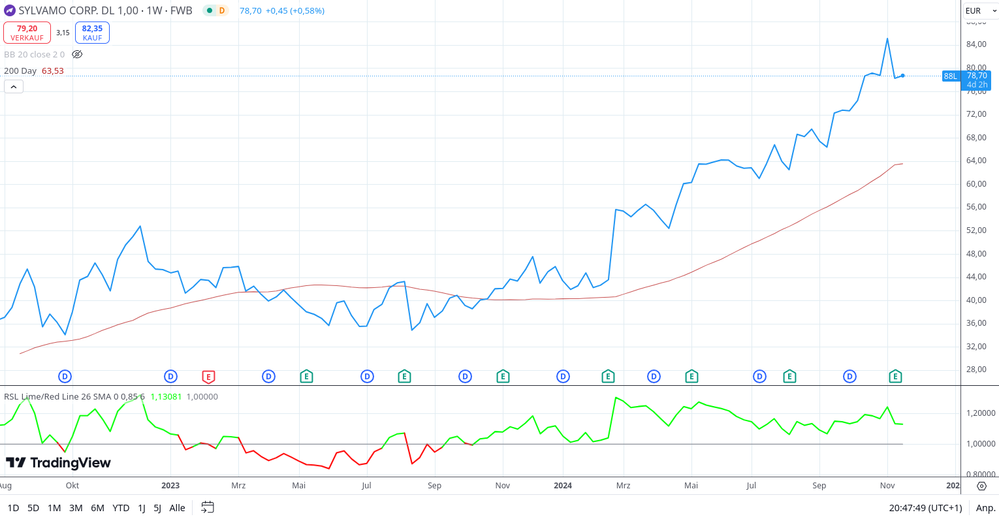The image size is (999, 519).
Task: Click the Sylvamo Corp symbol logo icon
Action: [x=10, y=11]
